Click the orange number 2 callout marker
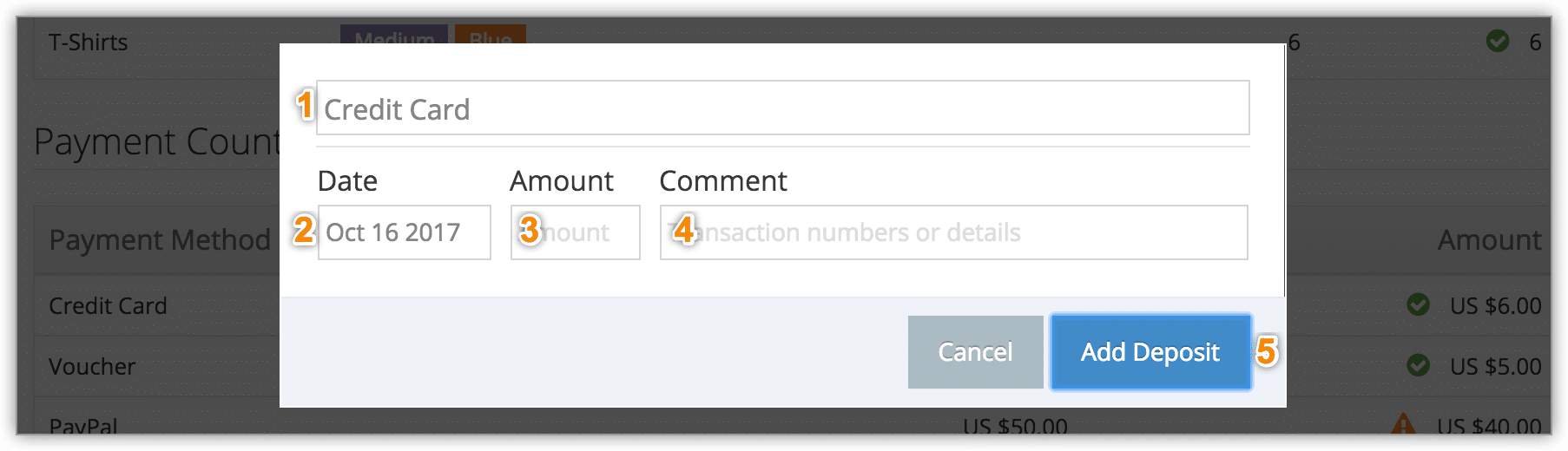The height and width of the screenshot is (451, 1568). pos(303,230)
